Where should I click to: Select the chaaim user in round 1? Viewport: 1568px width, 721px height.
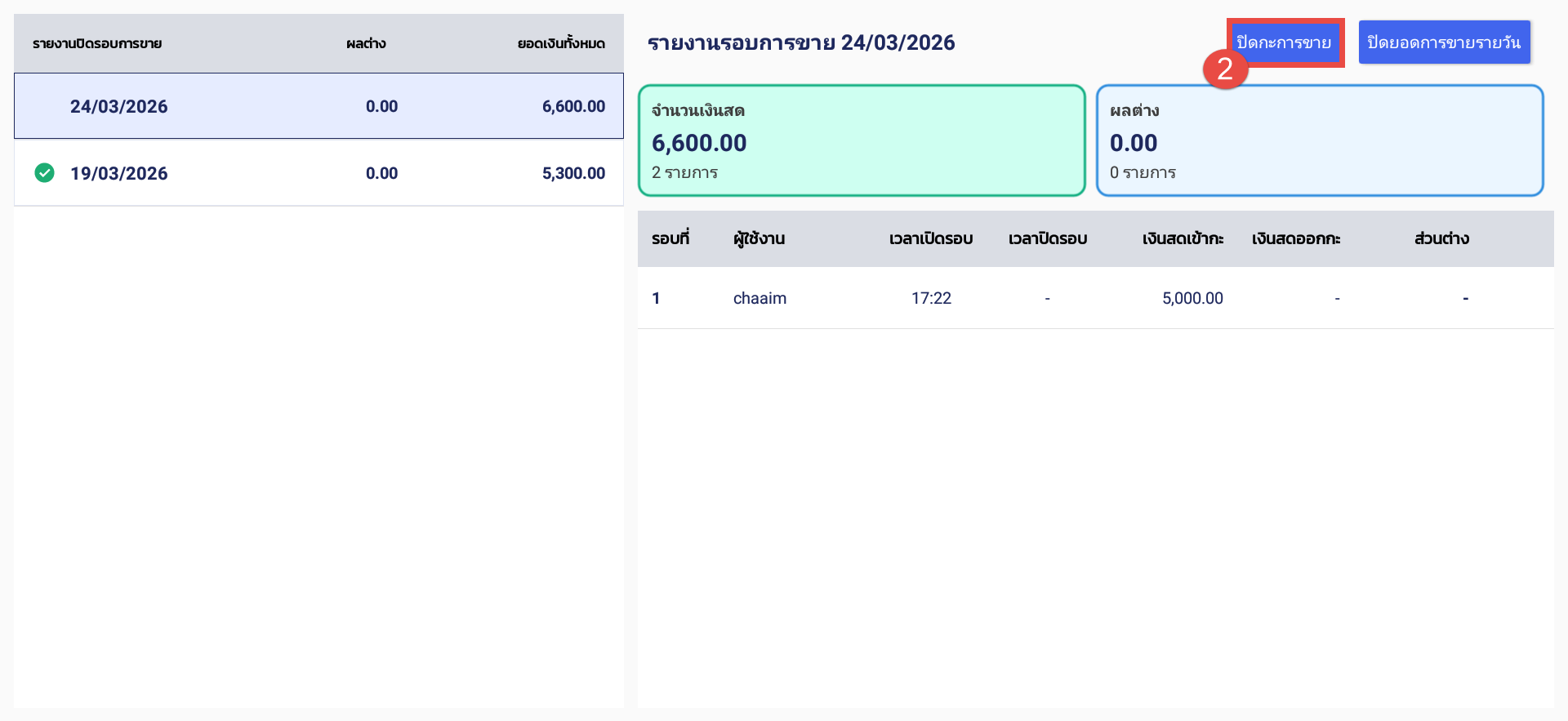pos(759,298)
